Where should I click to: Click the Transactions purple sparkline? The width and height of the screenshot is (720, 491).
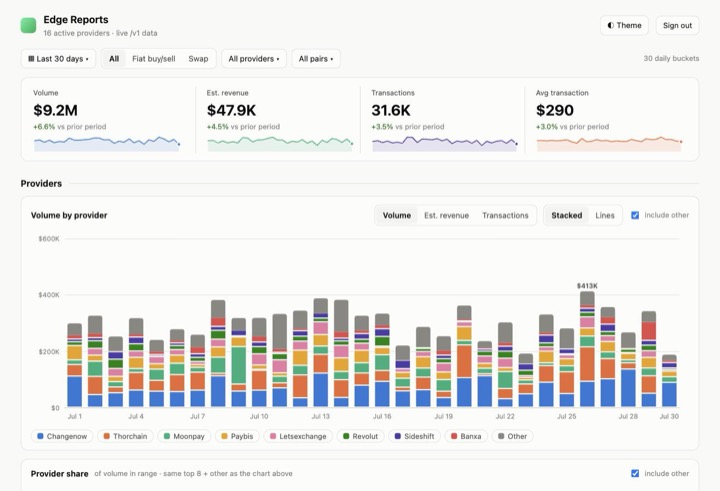tap(445, 144)
